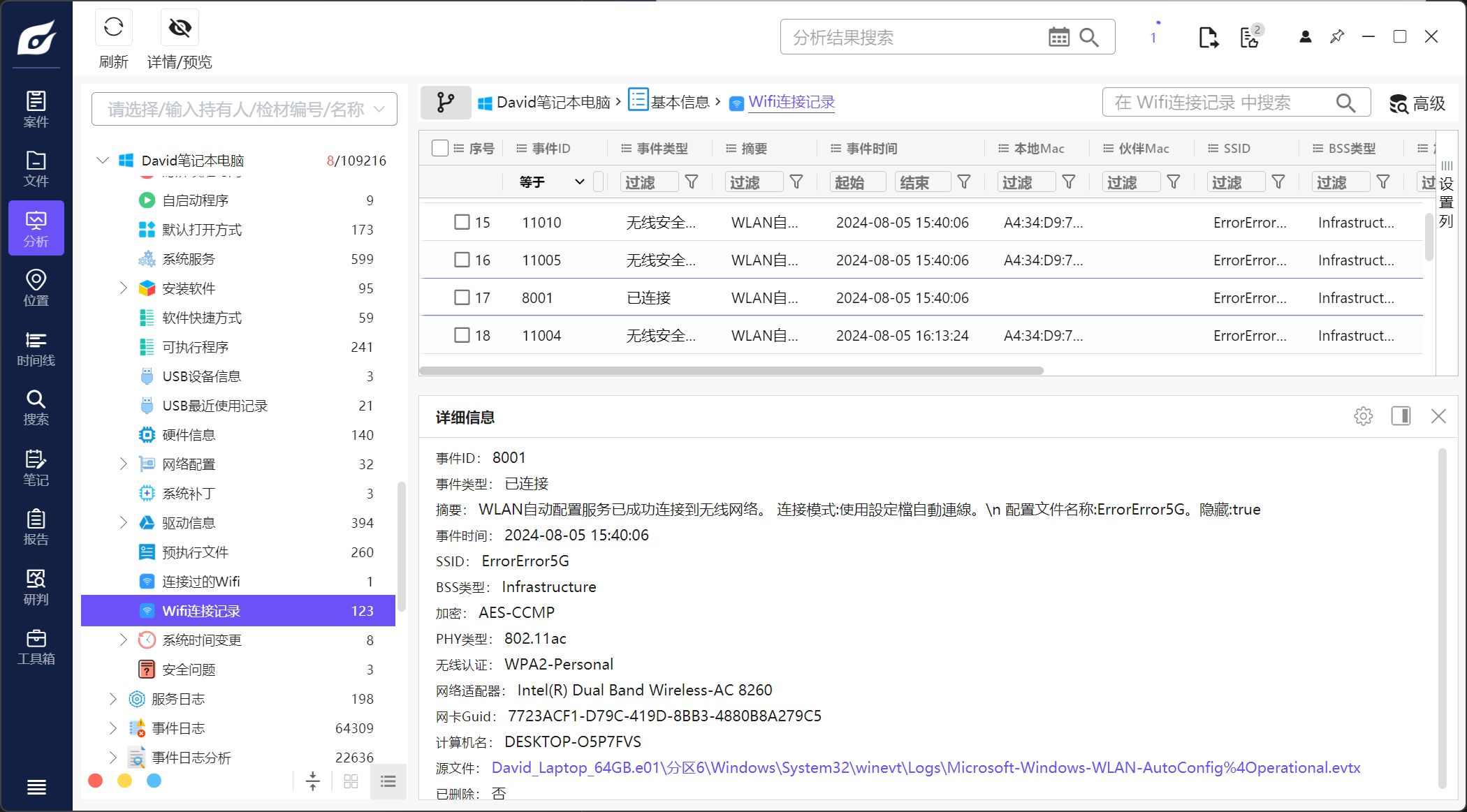Check the row 17 checkbox
Screen dimensions: 1467x812
[462, 297]
